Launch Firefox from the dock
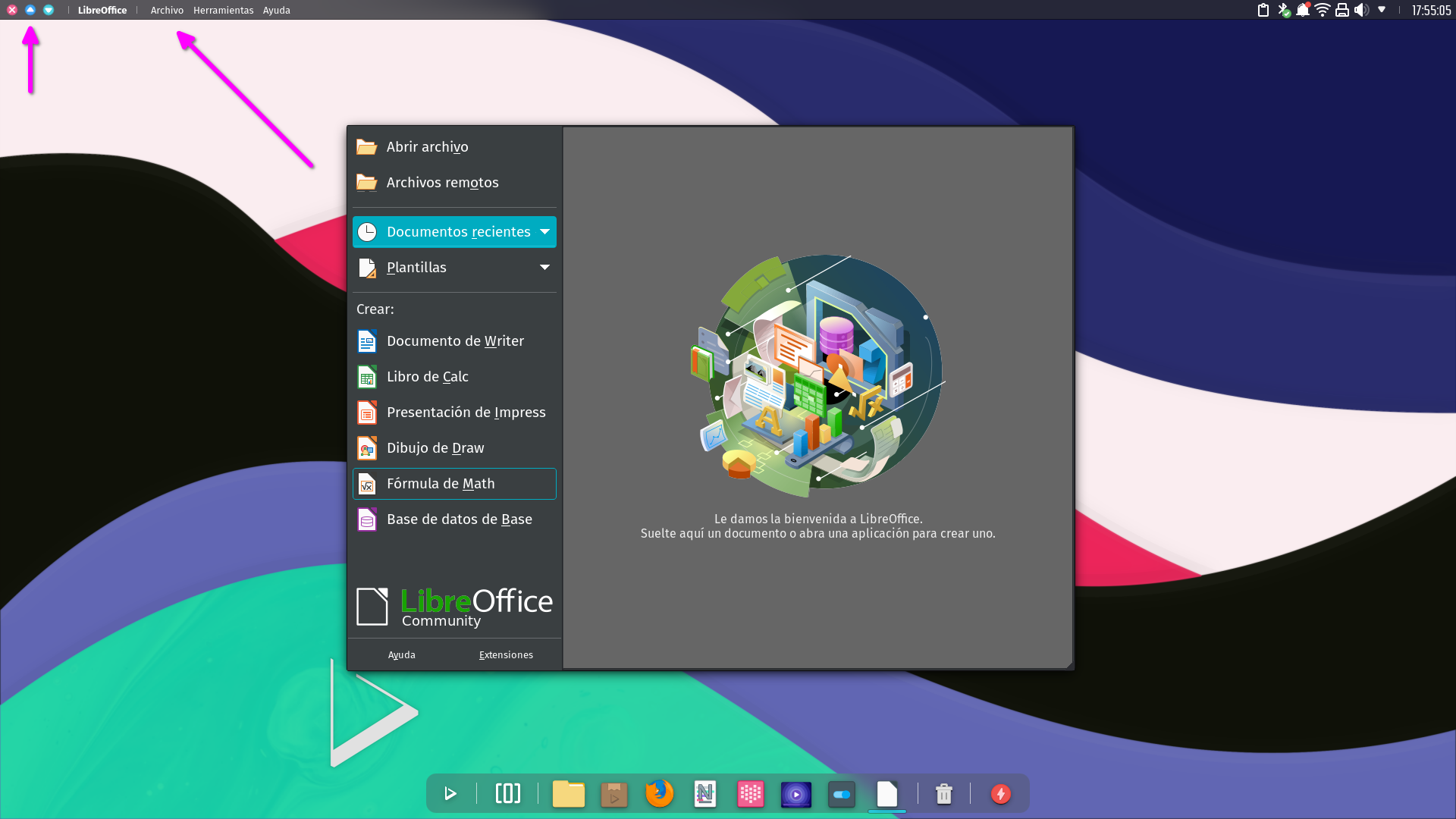The image size is (1456, 819). coord(660,794)
